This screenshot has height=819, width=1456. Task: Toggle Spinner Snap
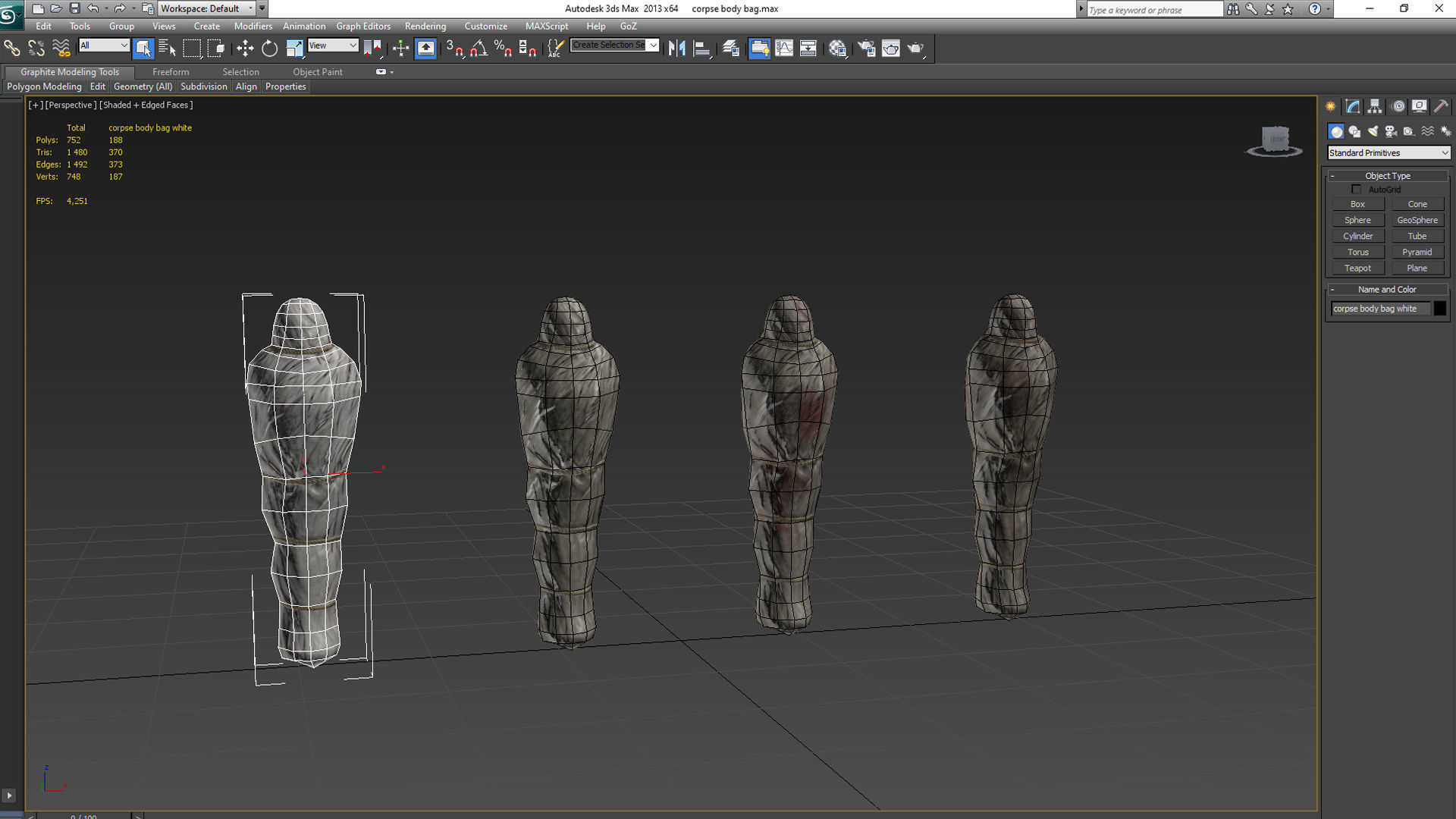[528, 49]
